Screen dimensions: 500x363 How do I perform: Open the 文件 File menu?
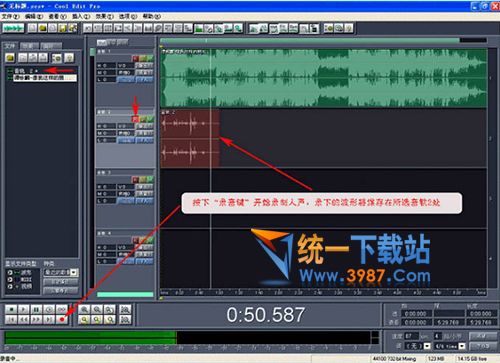coord(11,16)
